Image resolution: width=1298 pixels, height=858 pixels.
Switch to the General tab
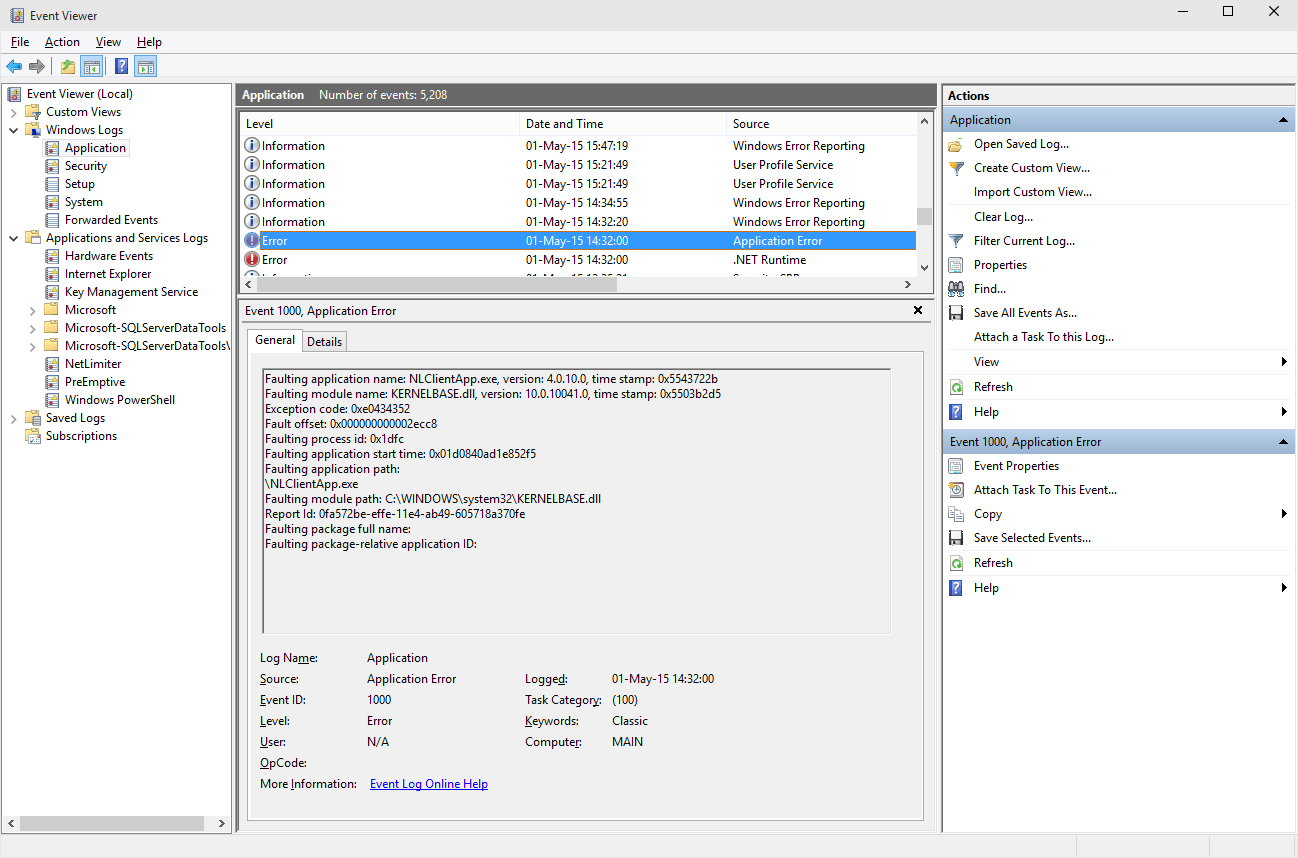pyautogui.click(x=275, y=340)
